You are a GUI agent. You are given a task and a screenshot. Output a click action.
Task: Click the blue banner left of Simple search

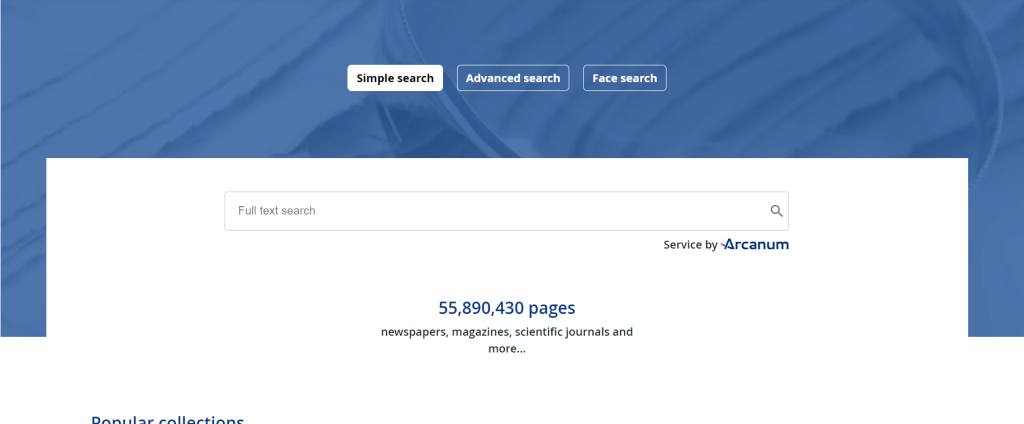(x=200, y=78)
